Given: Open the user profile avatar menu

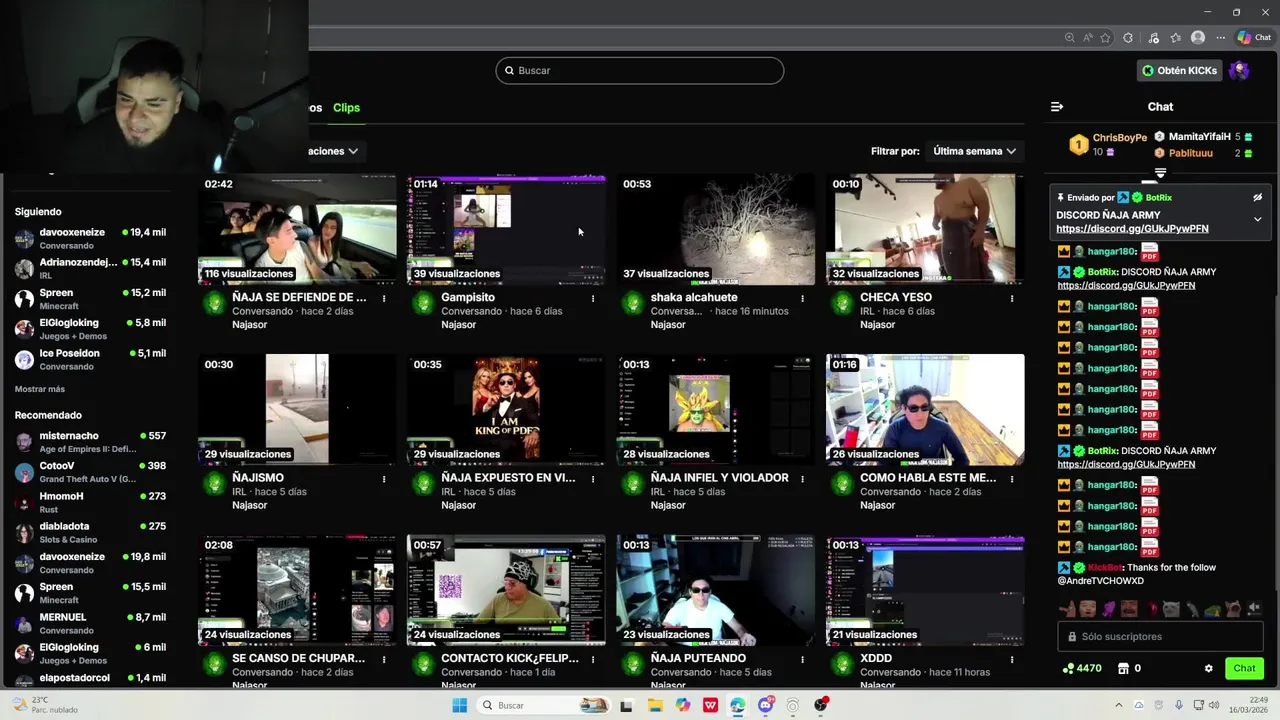Looking at the screenshot, I should point(1239,70).
